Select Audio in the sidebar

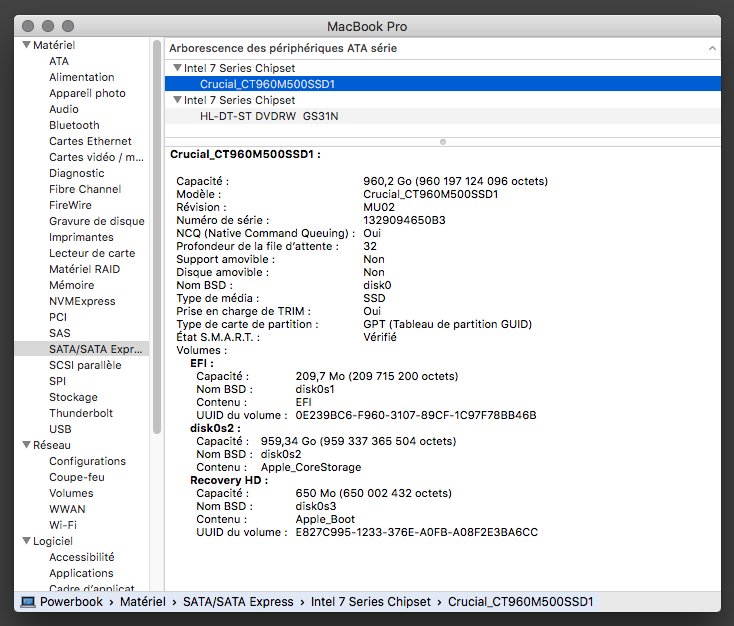coord(64,109)
